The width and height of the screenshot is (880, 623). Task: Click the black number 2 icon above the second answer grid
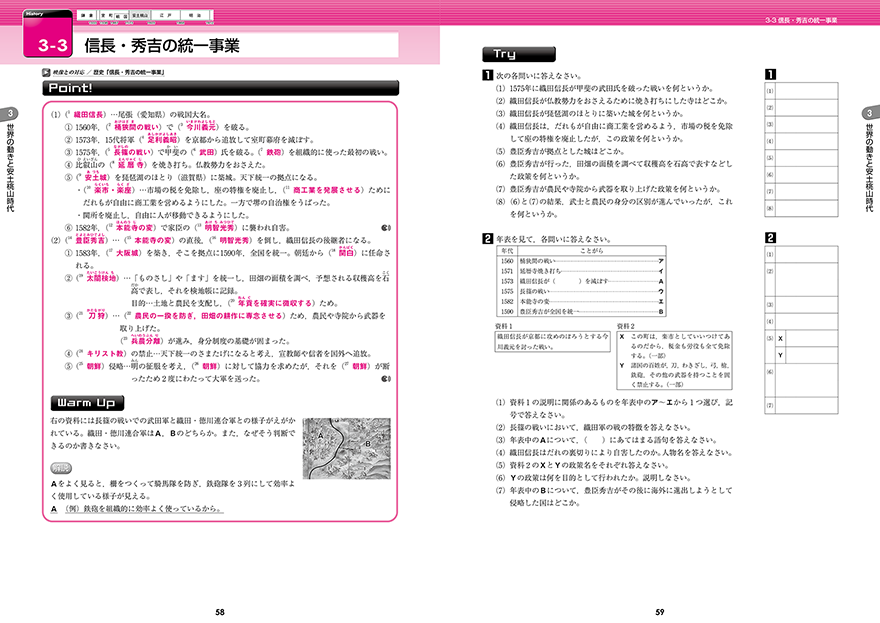[771, 237]
